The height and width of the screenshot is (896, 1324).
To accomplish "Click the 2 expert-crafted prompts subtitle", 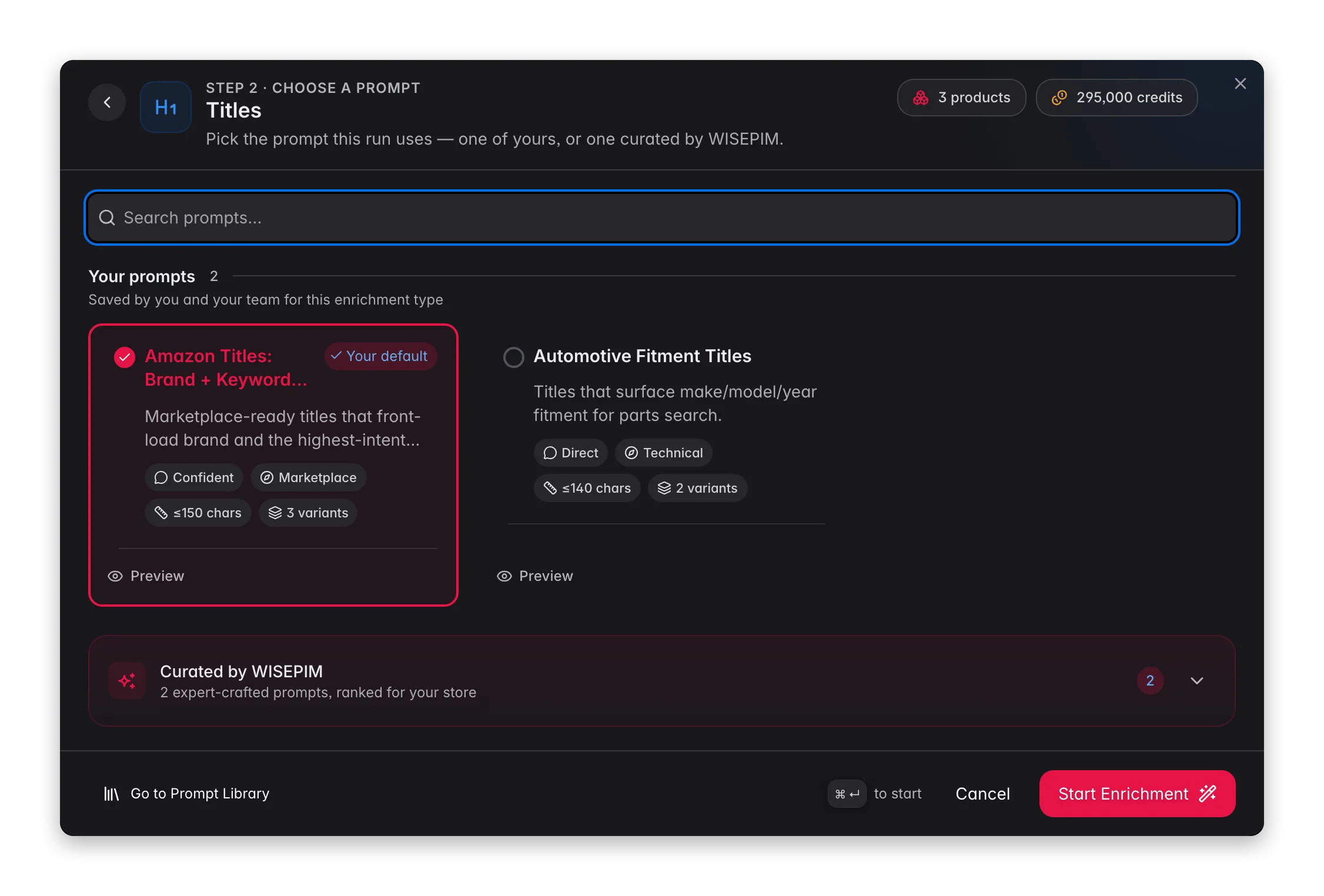I will 318,693.
